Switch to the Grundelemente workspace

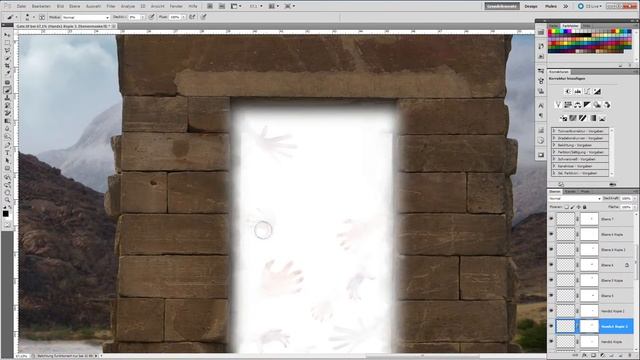[502, 6]
